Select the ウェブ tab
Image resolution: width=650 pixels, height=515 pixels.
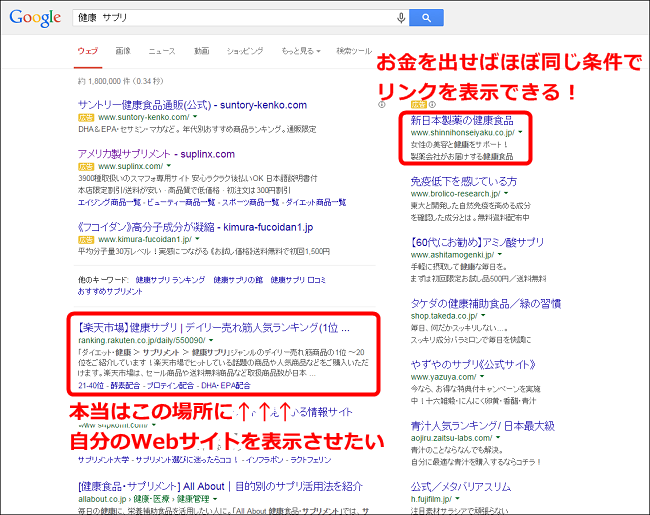click(88, 51)
